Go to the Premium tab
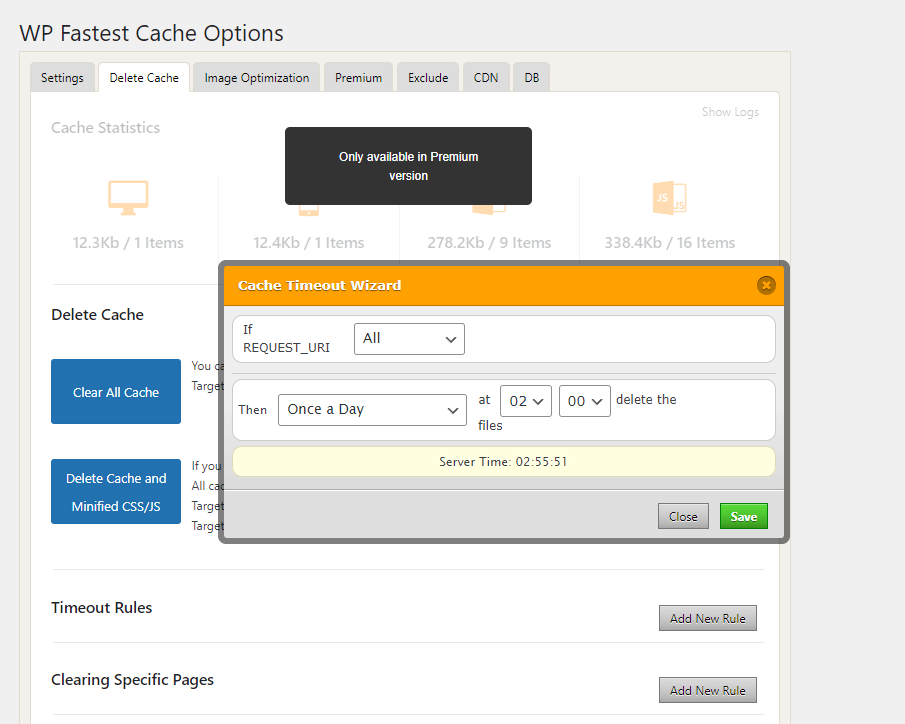Viewport: 905px width, 724px height. point(358,78)
